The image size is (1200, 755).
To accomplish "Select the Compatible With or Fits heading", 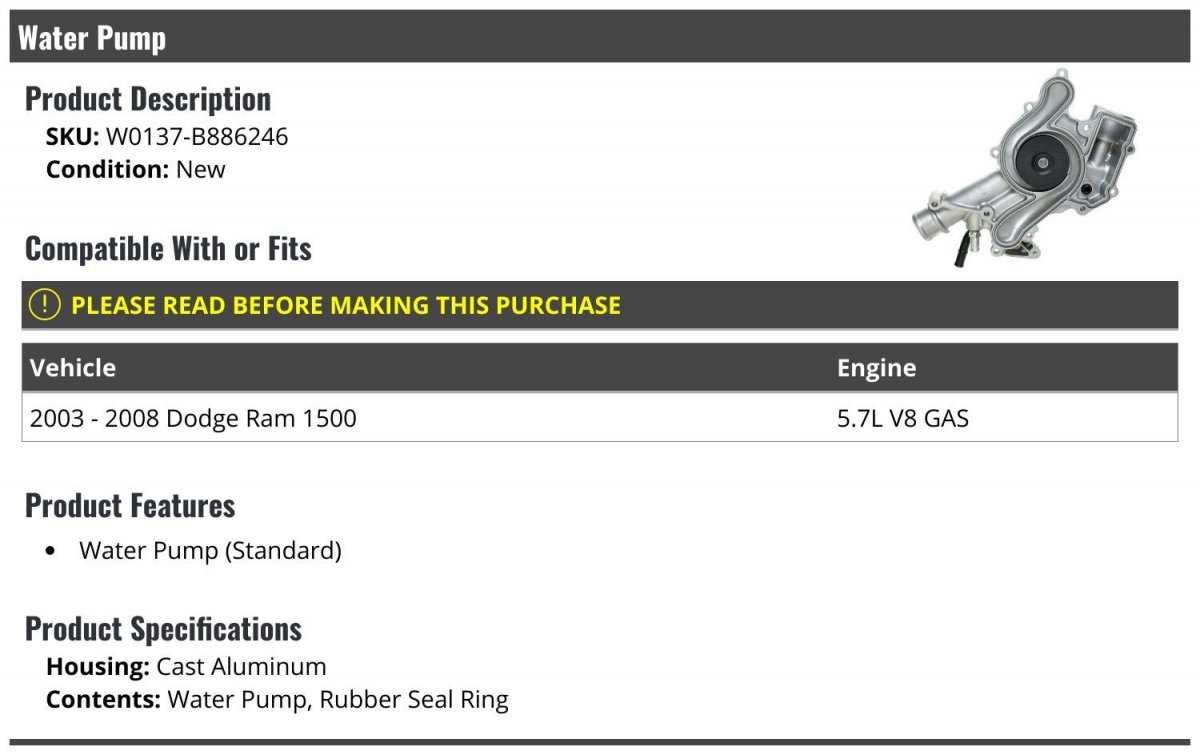I will [x=168, y=249].
